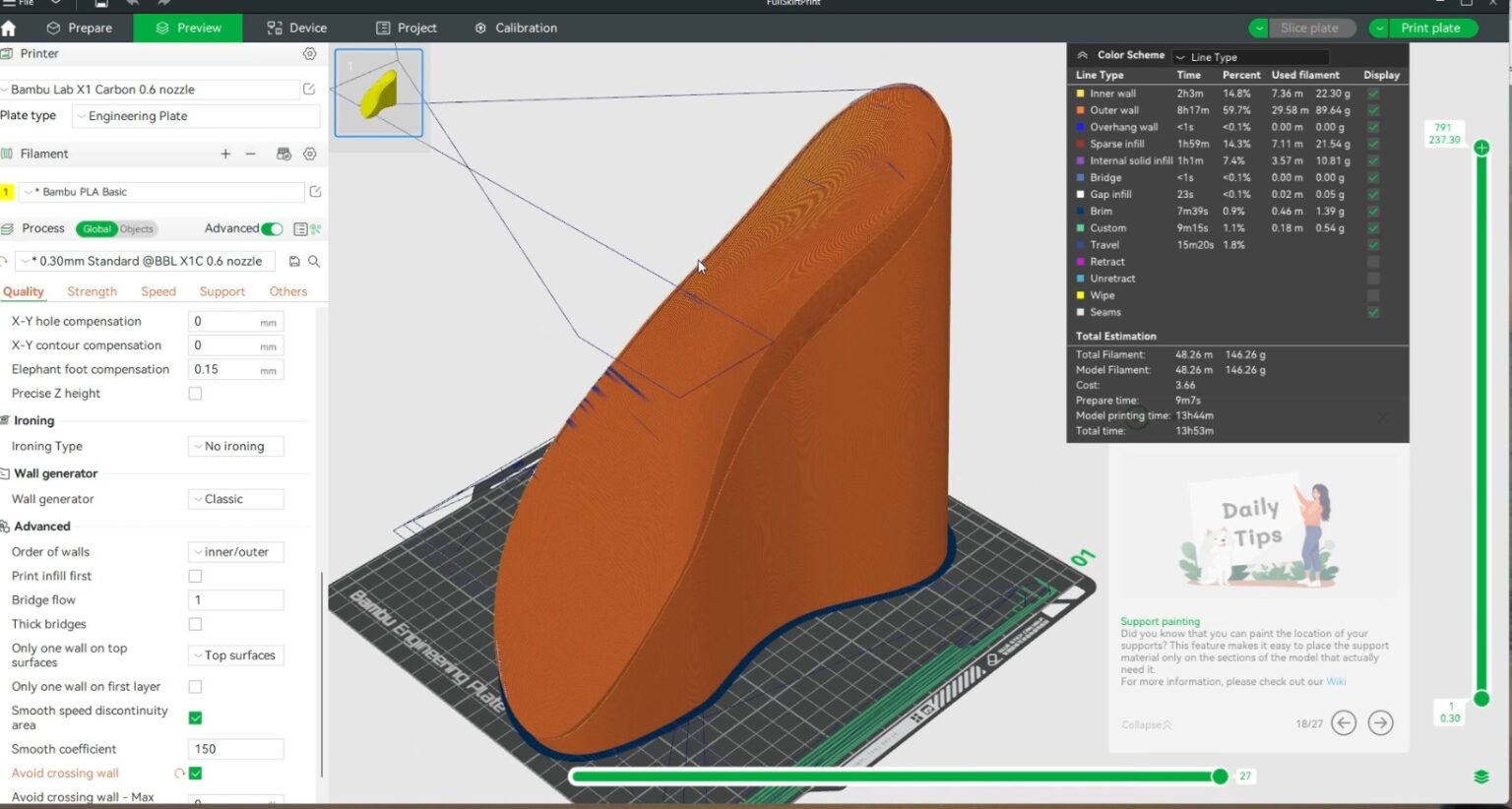Click the Print plate button
The width and height of the screenshot is (1512, 809).
[1433, 29]
